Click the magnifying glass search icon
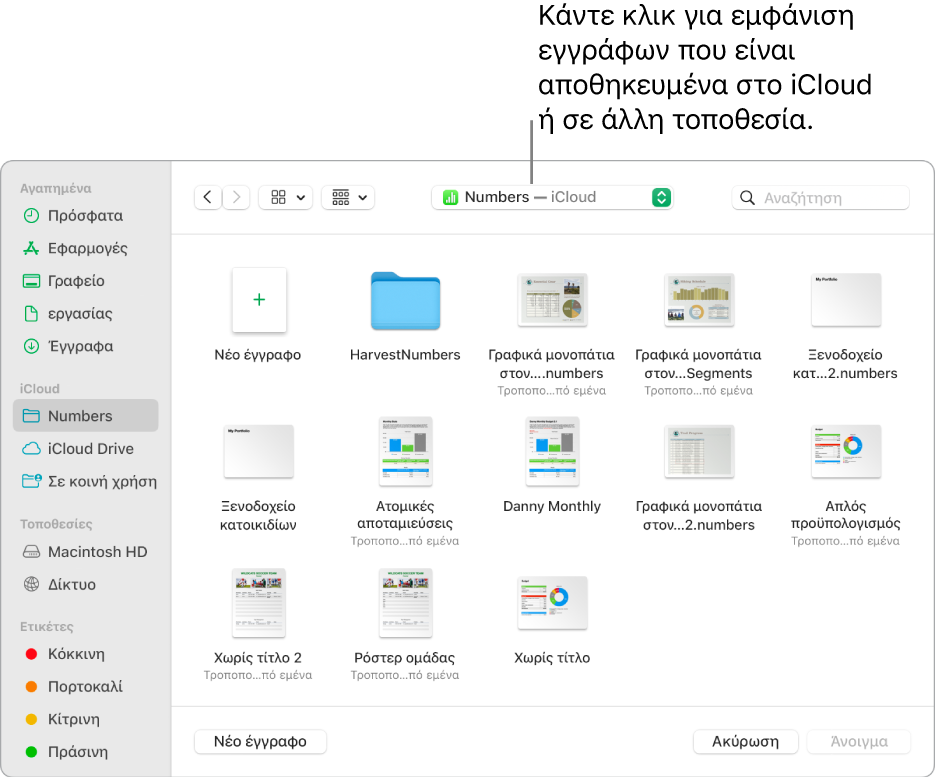935x777 pixels. [x=747, y=197]
